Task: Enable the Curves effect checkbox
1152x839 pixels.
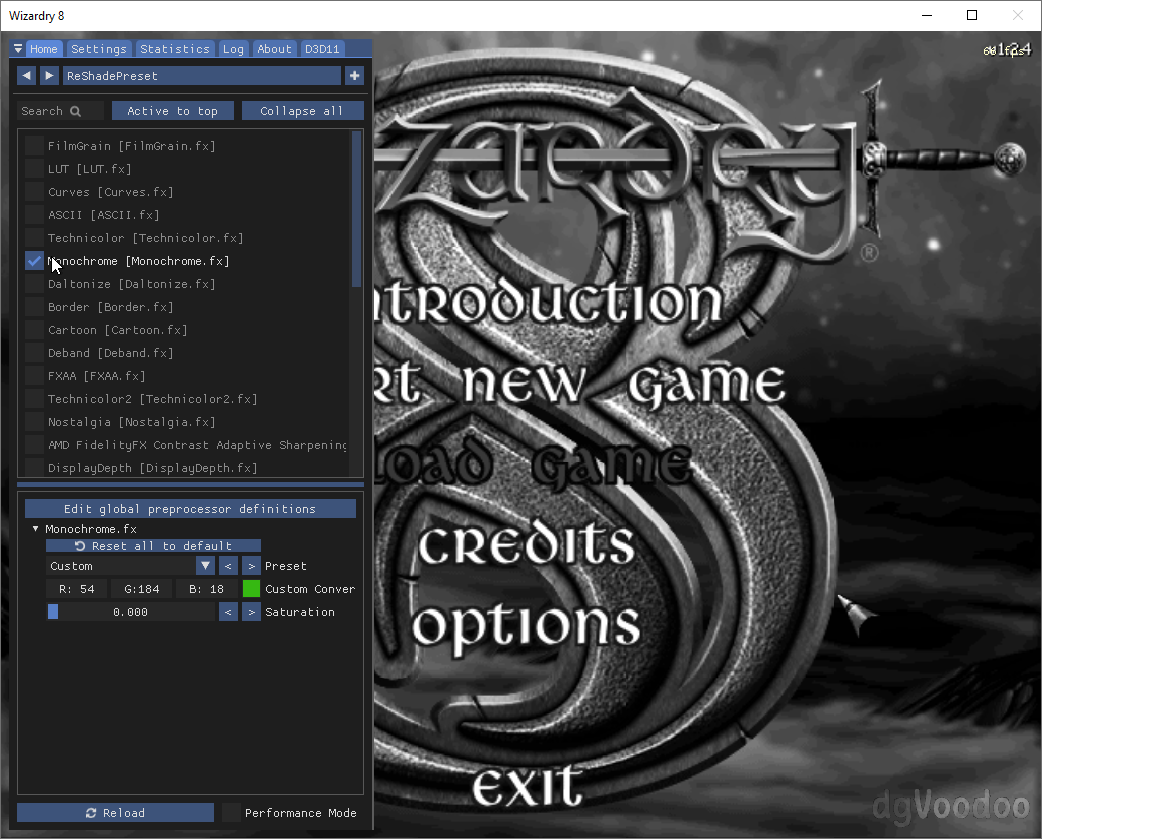Action: click(x=34, y=192)
